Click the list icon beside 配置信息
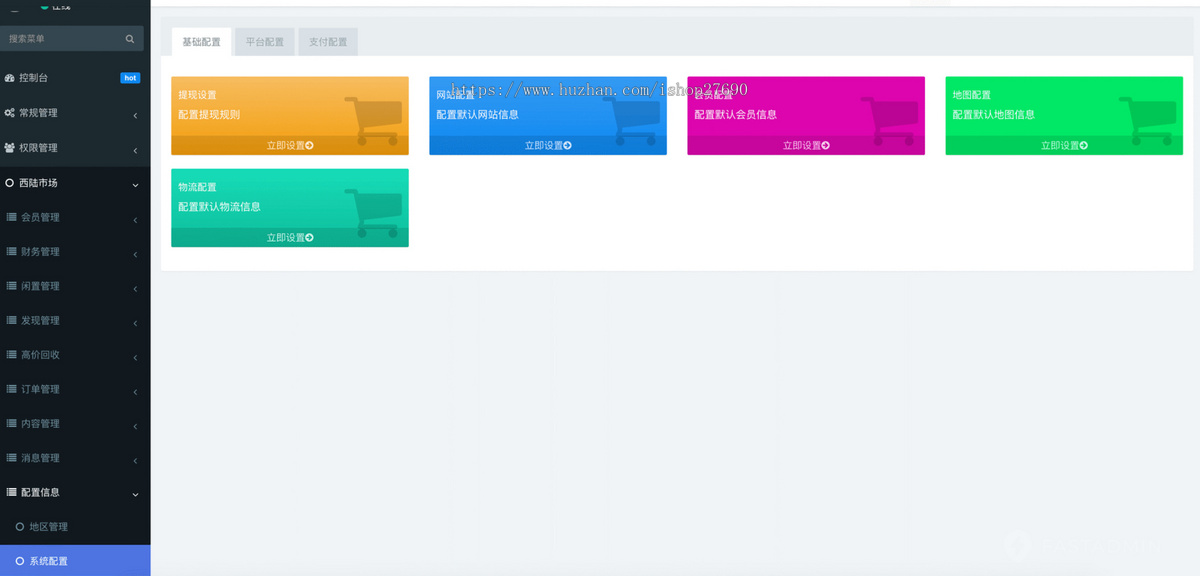 11,492
